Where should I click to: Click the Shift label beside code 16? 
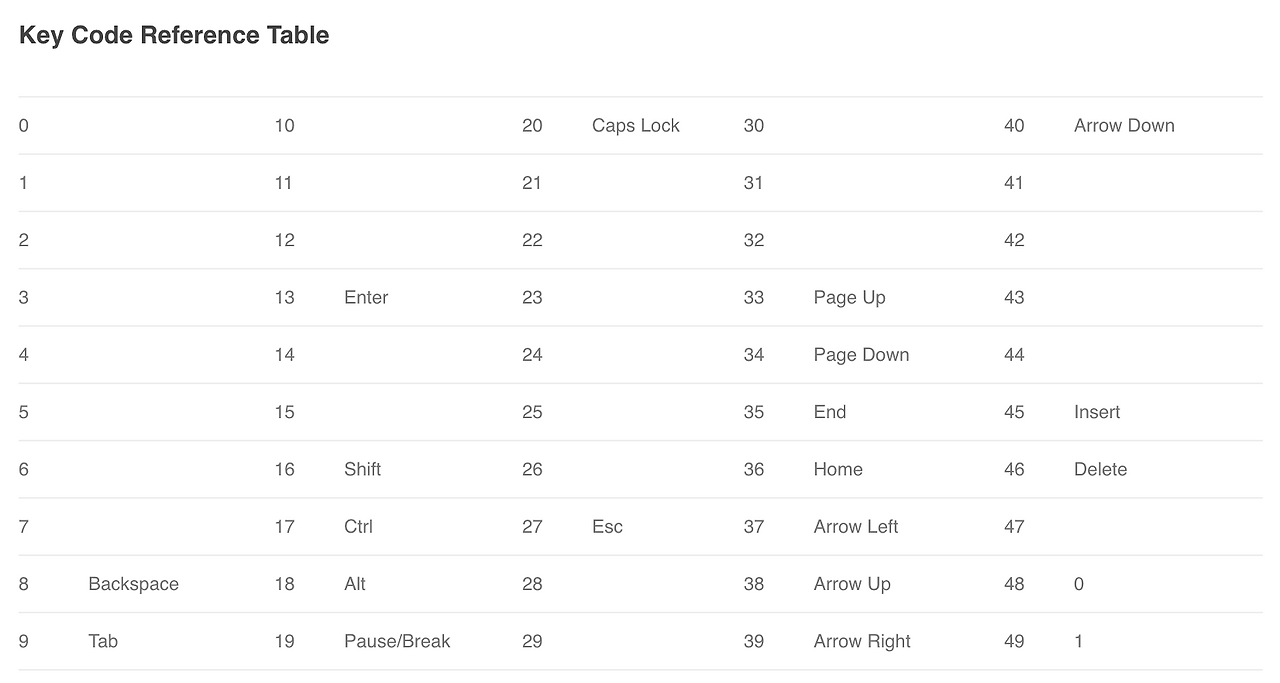point(362,469)
